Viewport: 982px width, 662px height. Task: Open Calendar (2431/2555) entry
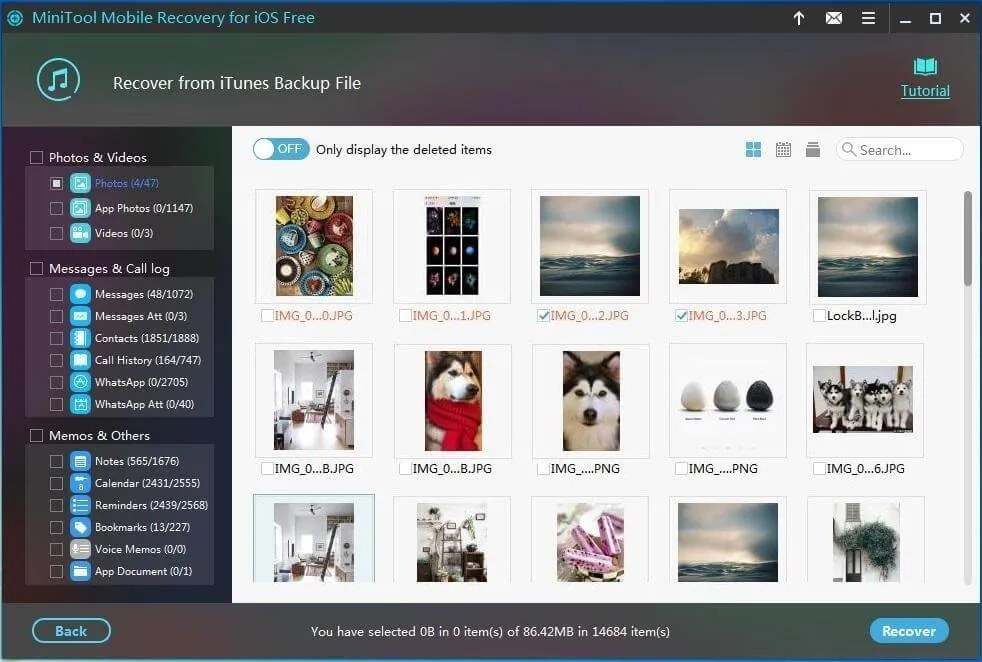tap(147, 483)
